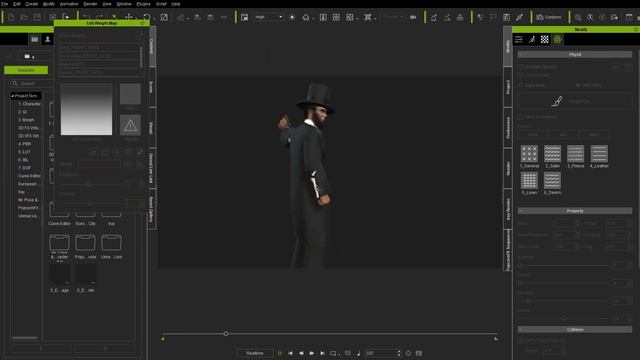Open the Animation menu
The height and width of the screenshot is (360, 640).
pos(69,4)
